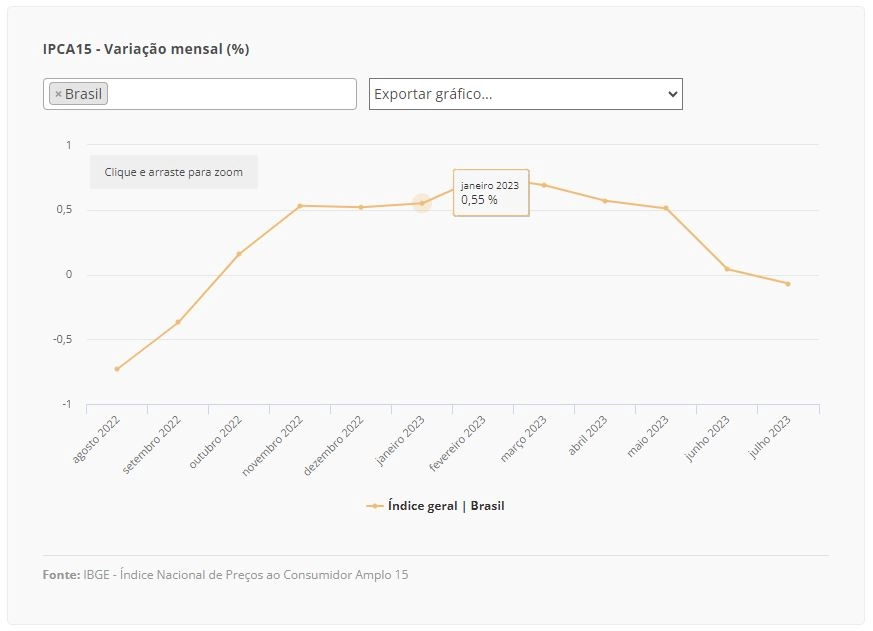873x631 pixels.
Task: Select the agosto 2022 data point
Action: 117,369
